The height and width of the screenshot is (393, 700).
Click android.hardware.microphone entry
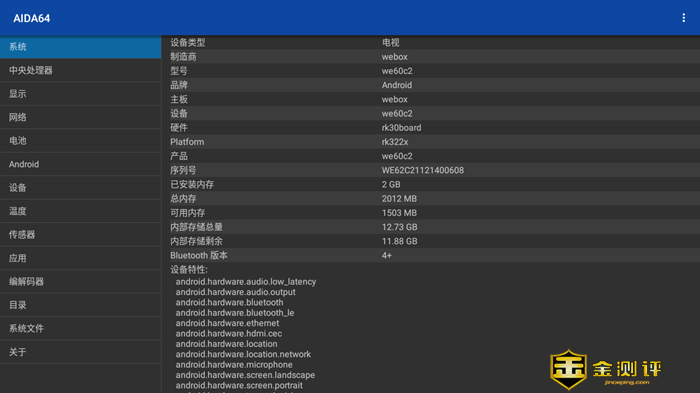pos(234,365)
